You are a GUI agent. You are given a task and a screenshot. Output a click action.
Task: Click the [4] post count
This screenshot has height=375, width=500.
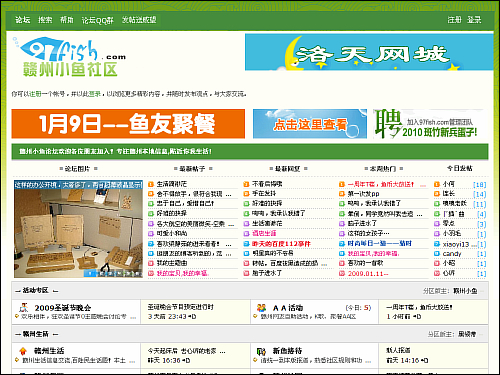point(482,214)
